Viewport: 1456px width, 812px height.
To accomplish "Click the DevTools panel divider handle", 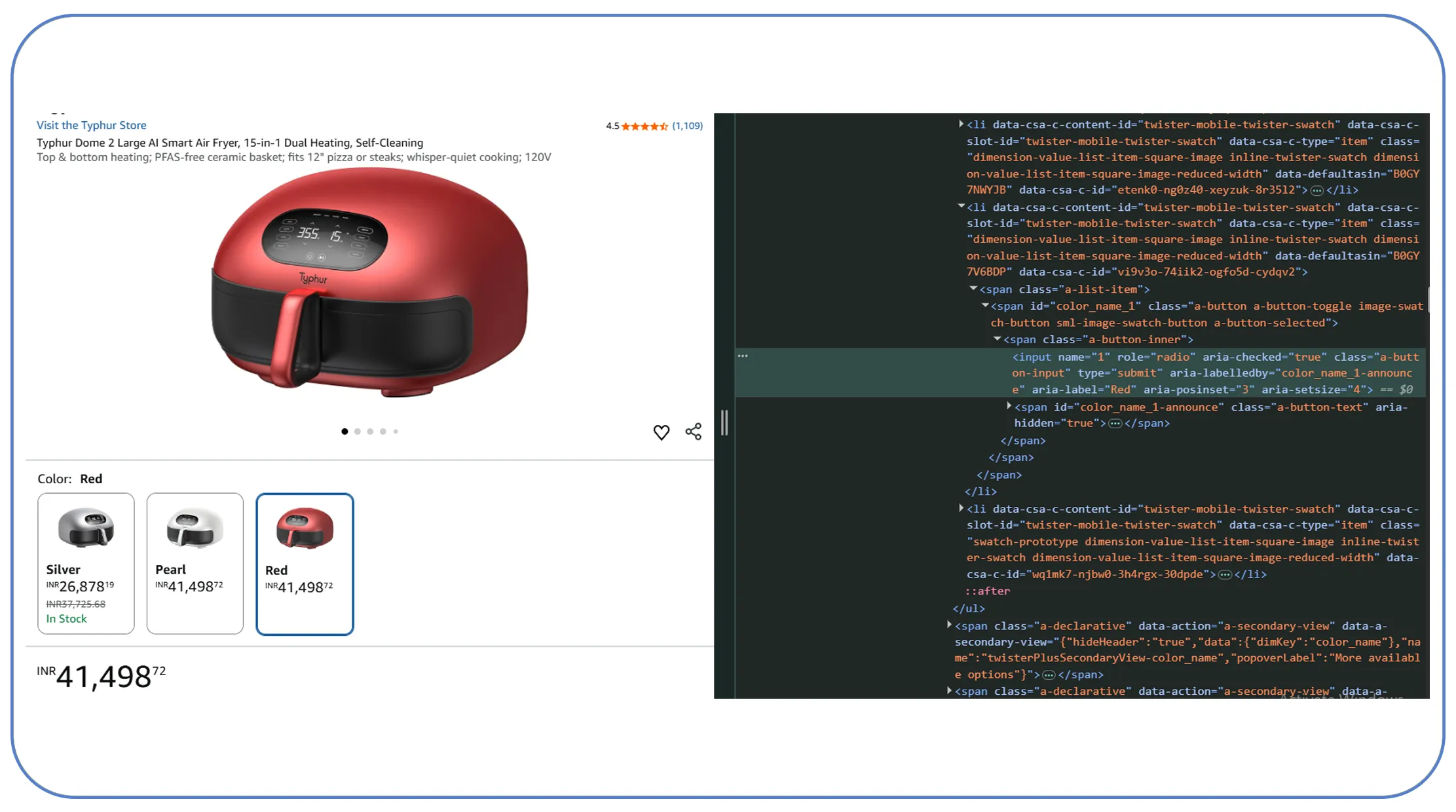I will [724, 423].
